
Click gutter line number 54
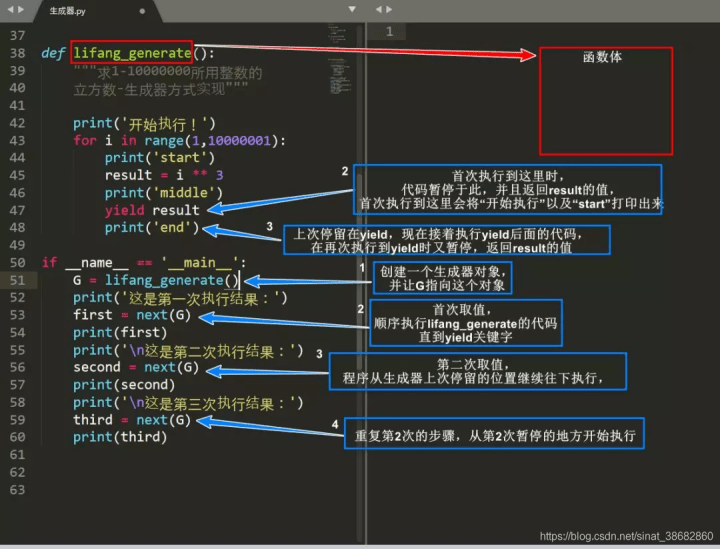coord(17,332)
